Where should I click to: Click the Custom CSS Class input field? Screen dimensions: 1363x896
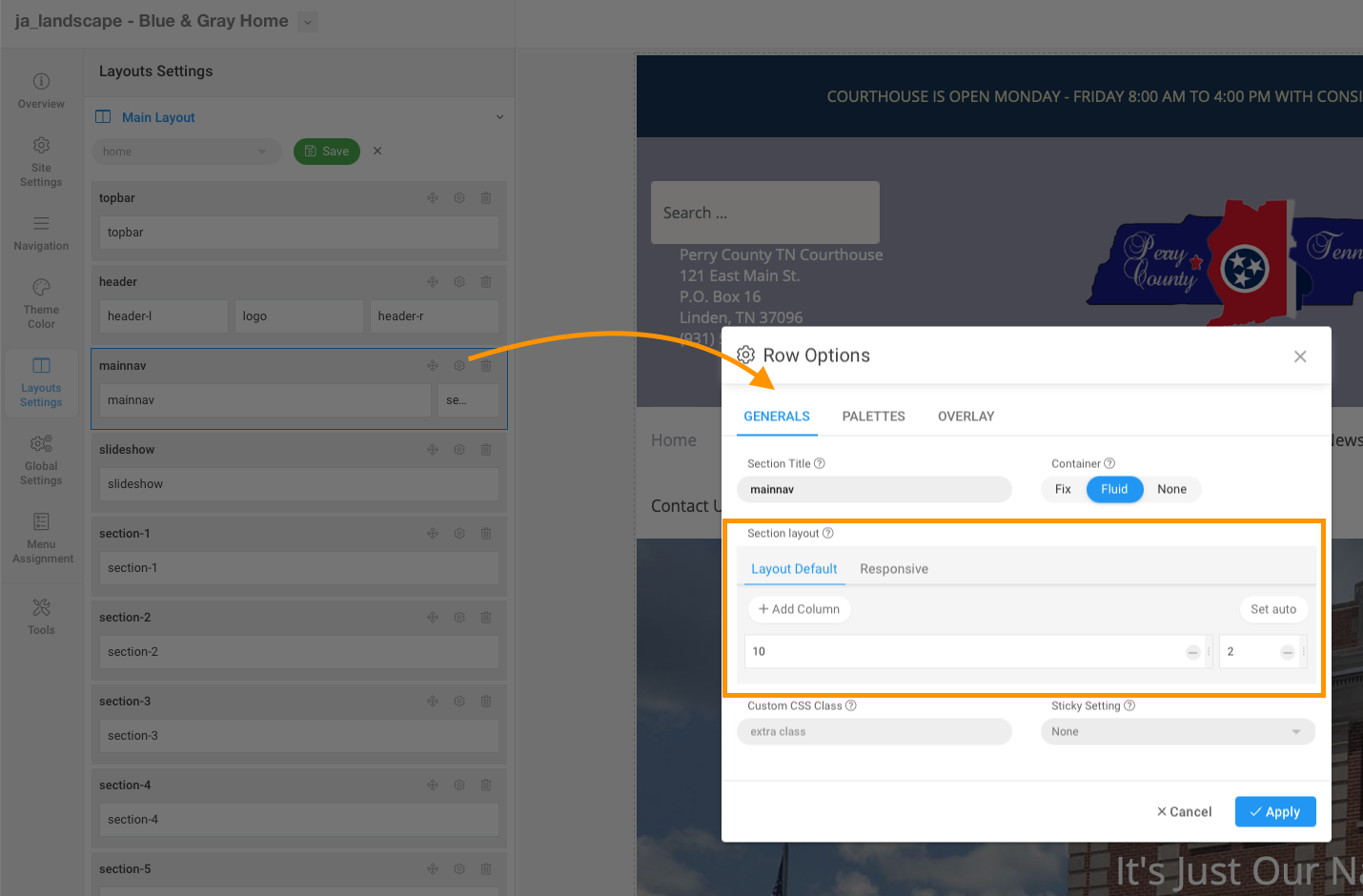coord(874,732)
